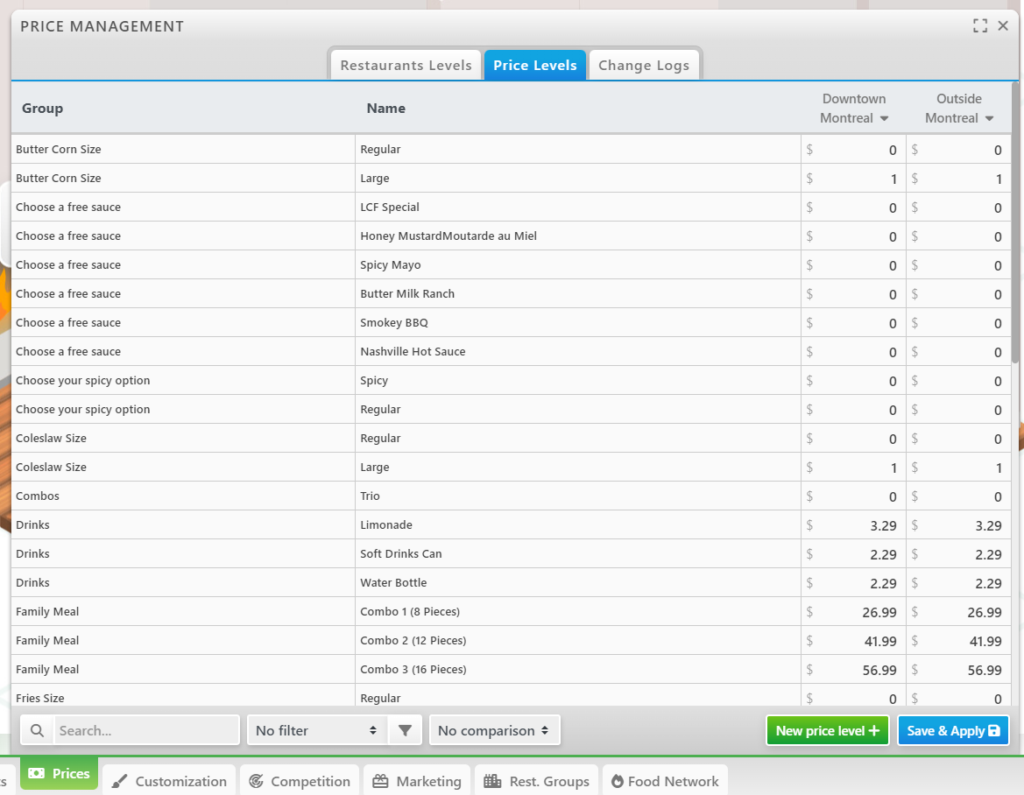Screen dimensions: 1024x795
Task: Open the Food Network tab
Action: pos(663,781)
